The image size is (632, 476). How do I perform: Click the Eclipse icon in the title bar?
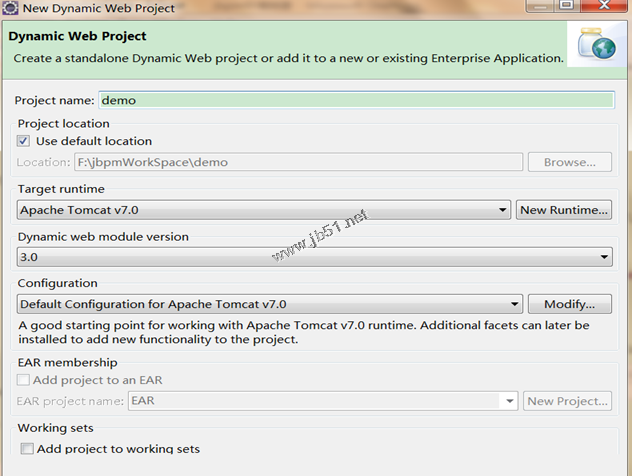(x=10, y=8)
